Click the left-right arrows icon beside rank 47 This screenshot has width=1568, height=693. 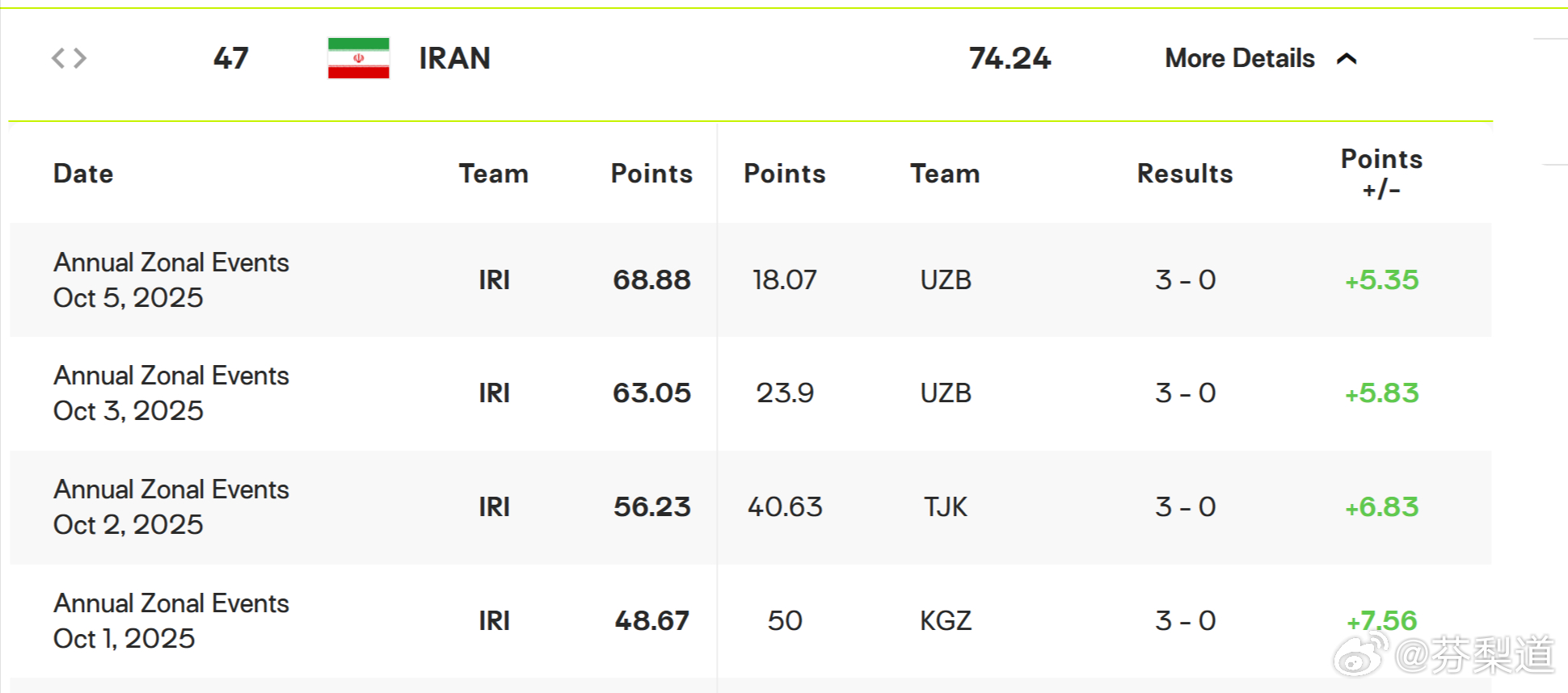69,58
